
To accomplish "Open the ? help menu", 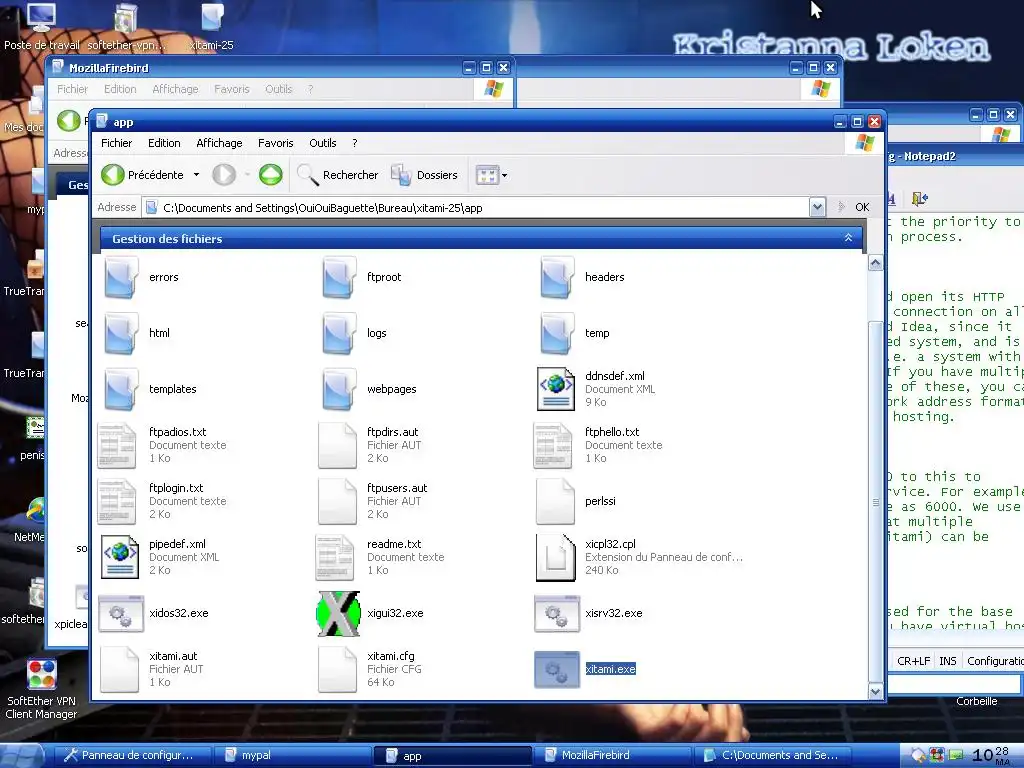I will point(355,143).
